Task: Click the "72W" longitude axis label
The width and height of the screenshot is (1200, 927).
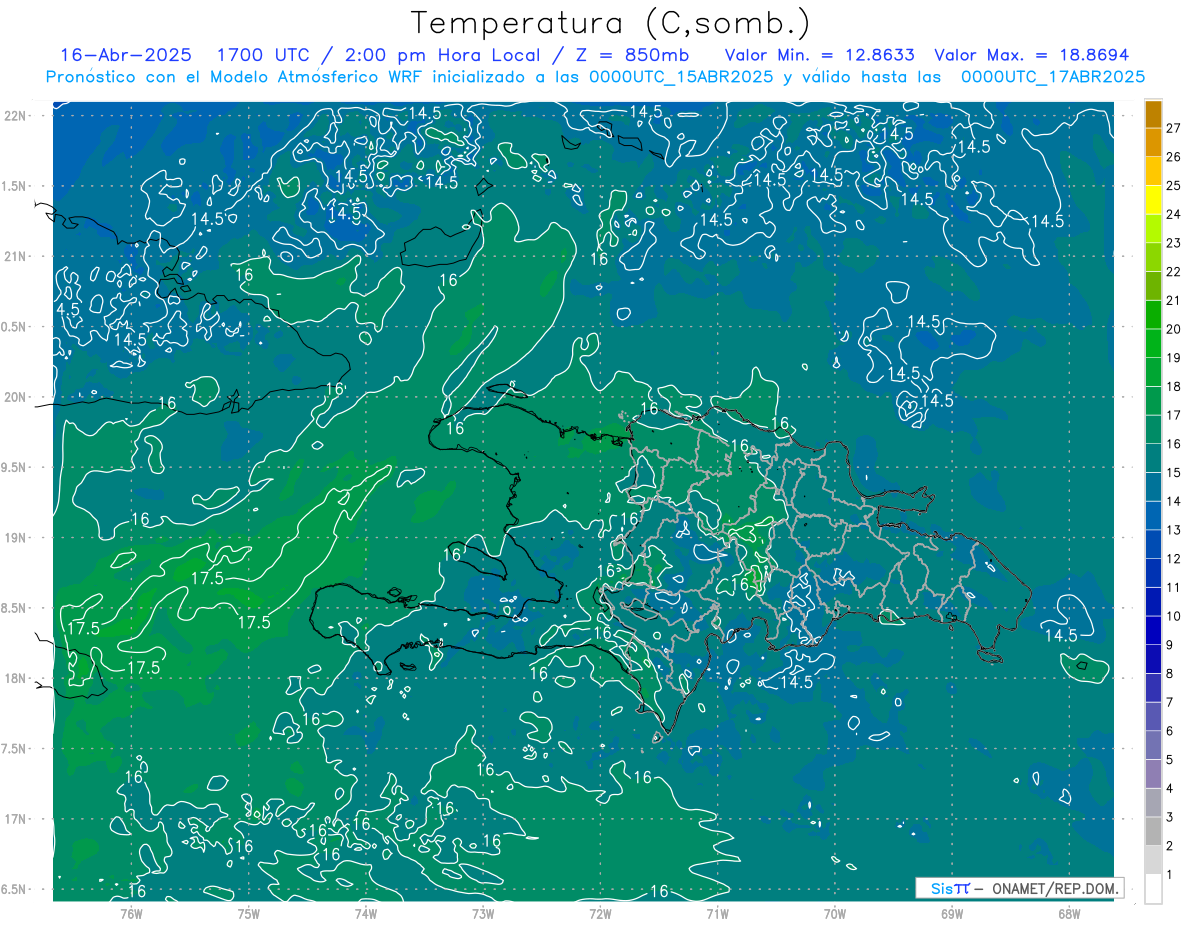Action: (x=600, y=913)
